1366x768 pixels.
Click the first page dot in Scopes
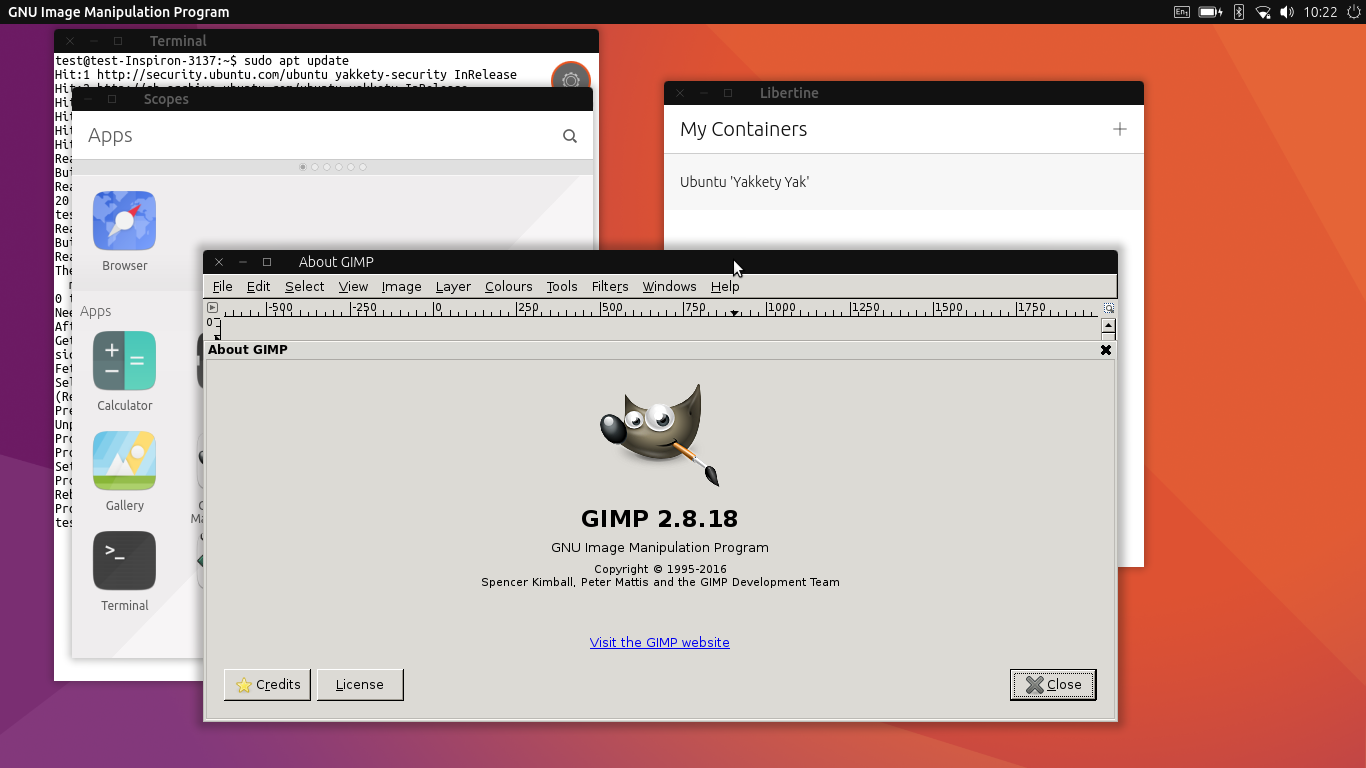303,167
